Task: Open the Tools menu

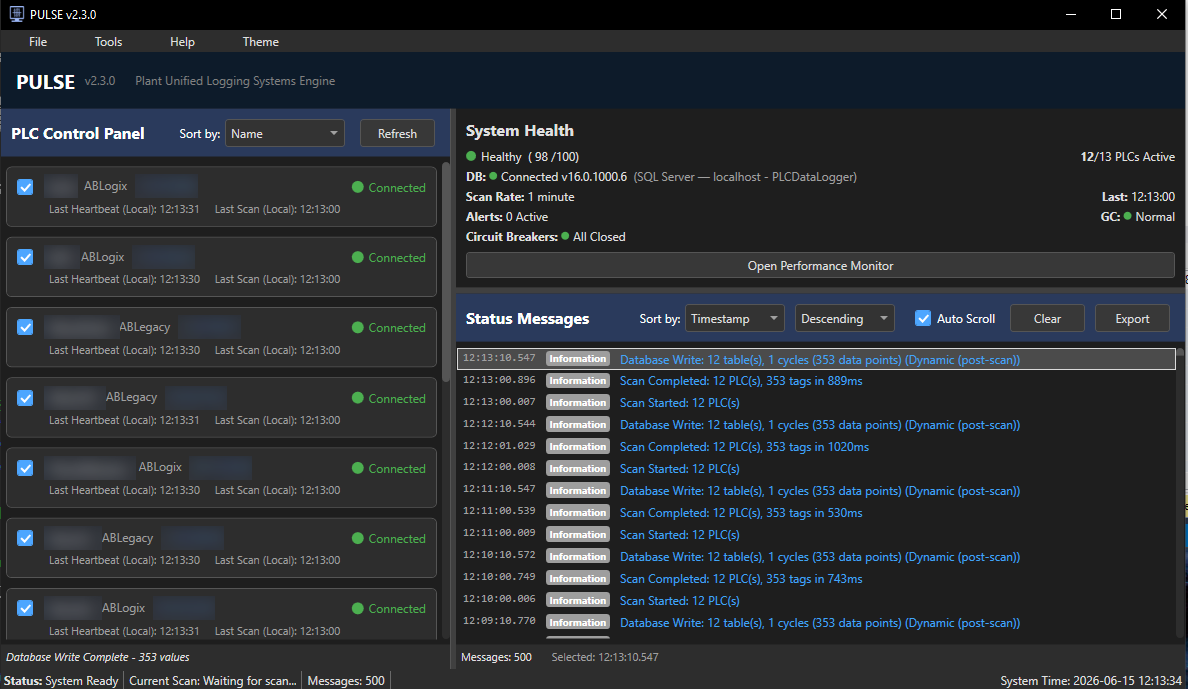Action: pos(108,42)
